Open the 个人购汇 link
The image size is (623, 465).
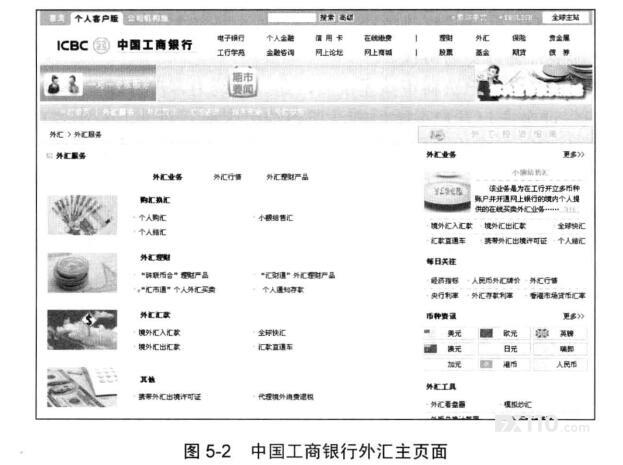[153, 218]
